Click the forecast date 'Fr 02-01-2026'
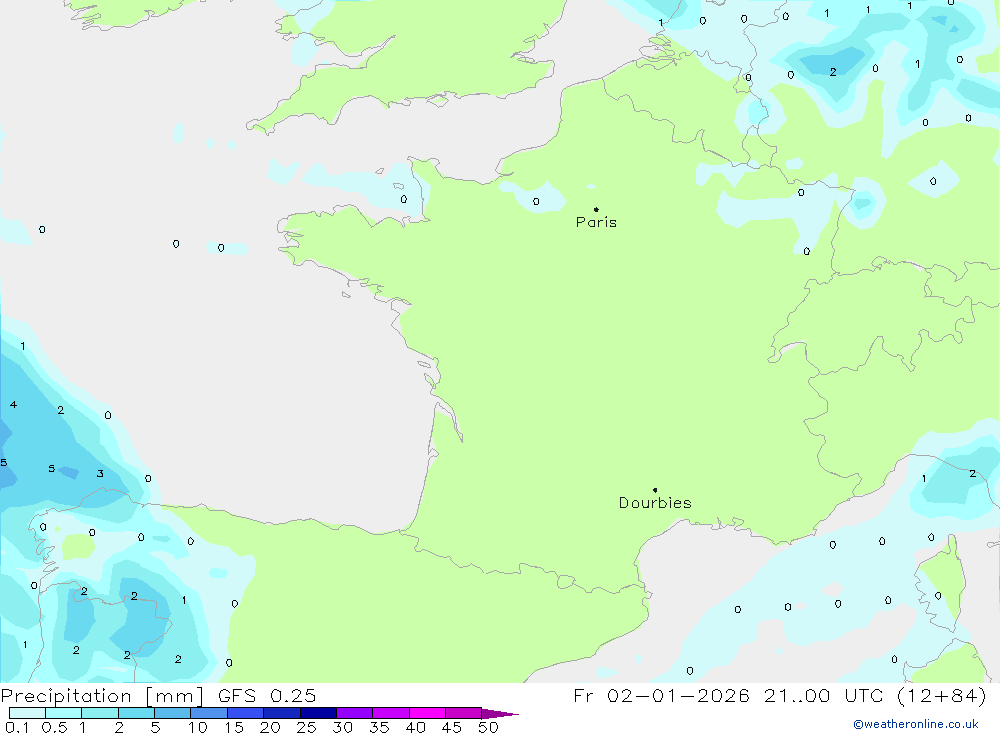 [x=661, y=696]
